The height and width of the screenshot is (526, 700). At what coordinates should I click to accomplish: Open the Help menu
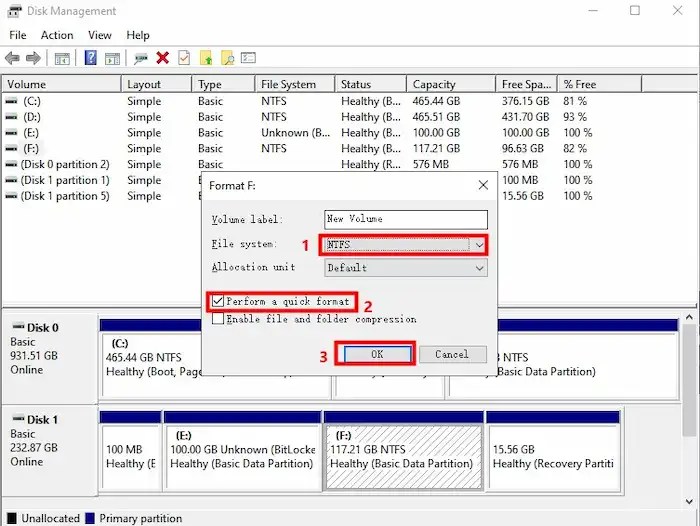tap(138, 35)
